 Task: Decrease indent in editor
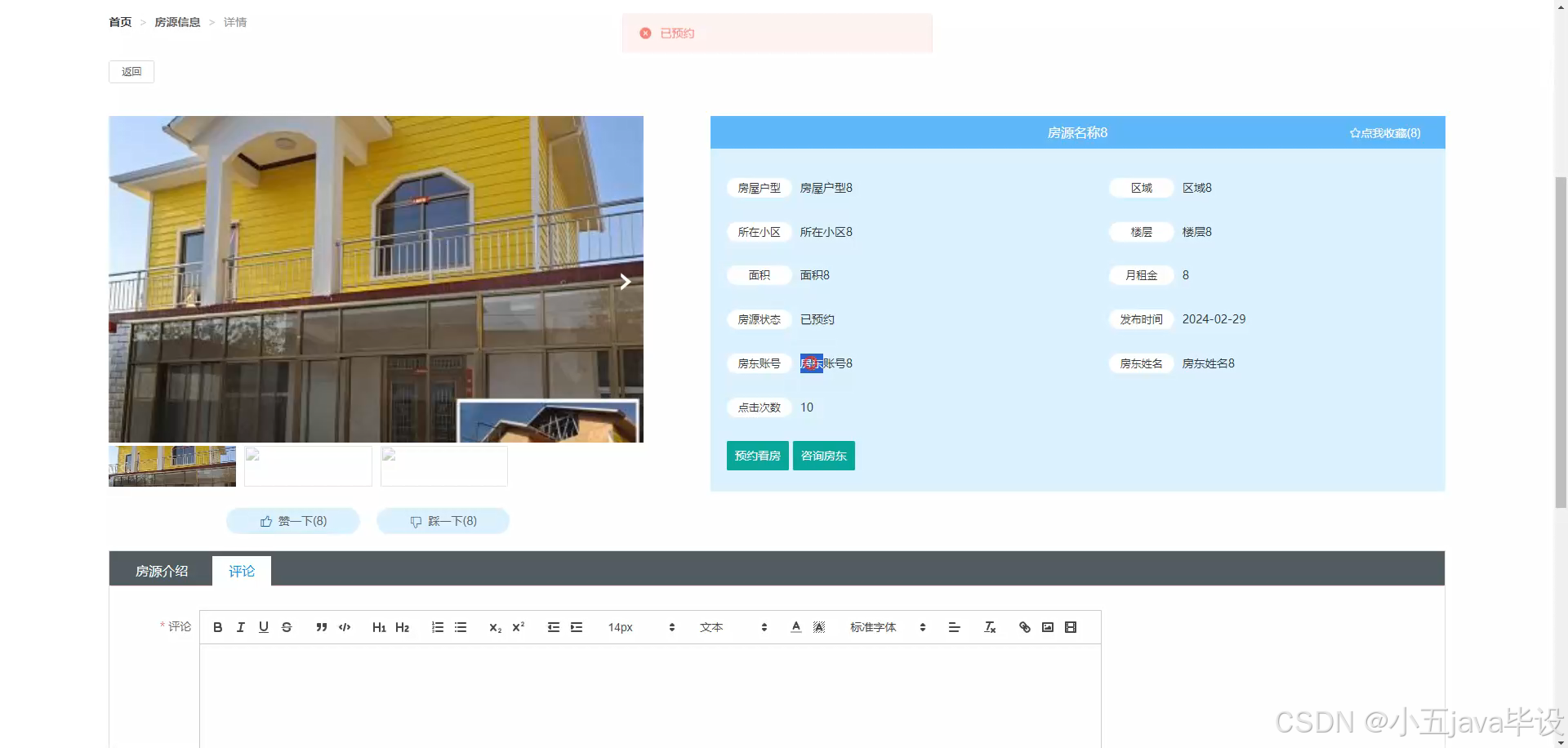pyautogui.click(x=553, y=627)
